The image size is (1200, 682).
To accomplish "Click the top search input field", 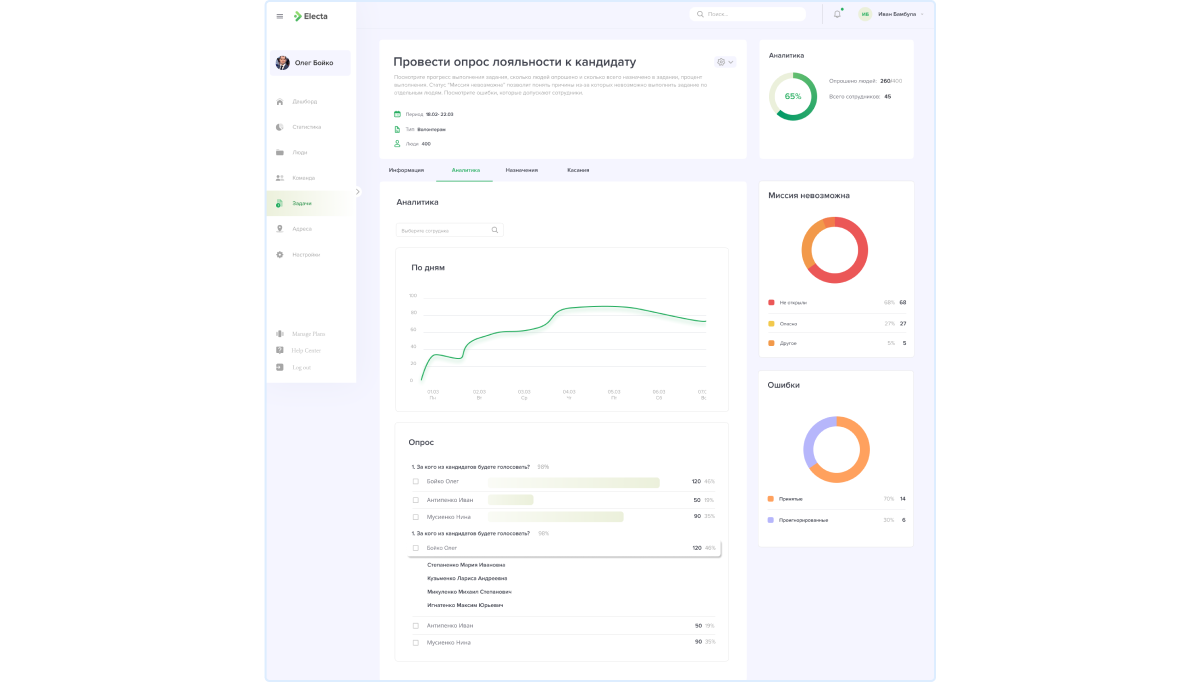I will (x=750, y=14).
